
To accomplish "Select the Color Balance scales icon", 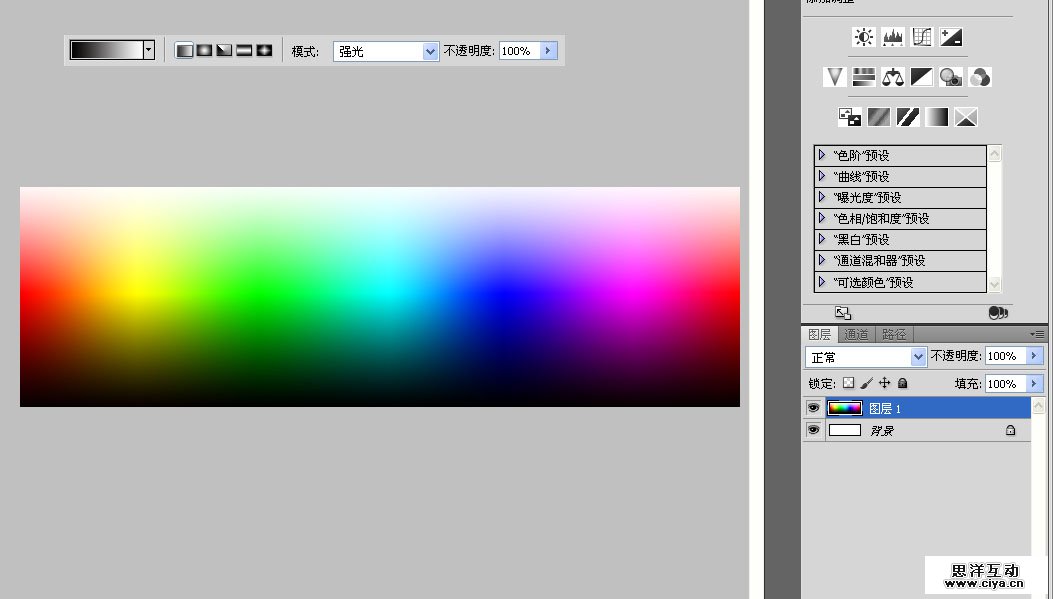I will 893,77.
